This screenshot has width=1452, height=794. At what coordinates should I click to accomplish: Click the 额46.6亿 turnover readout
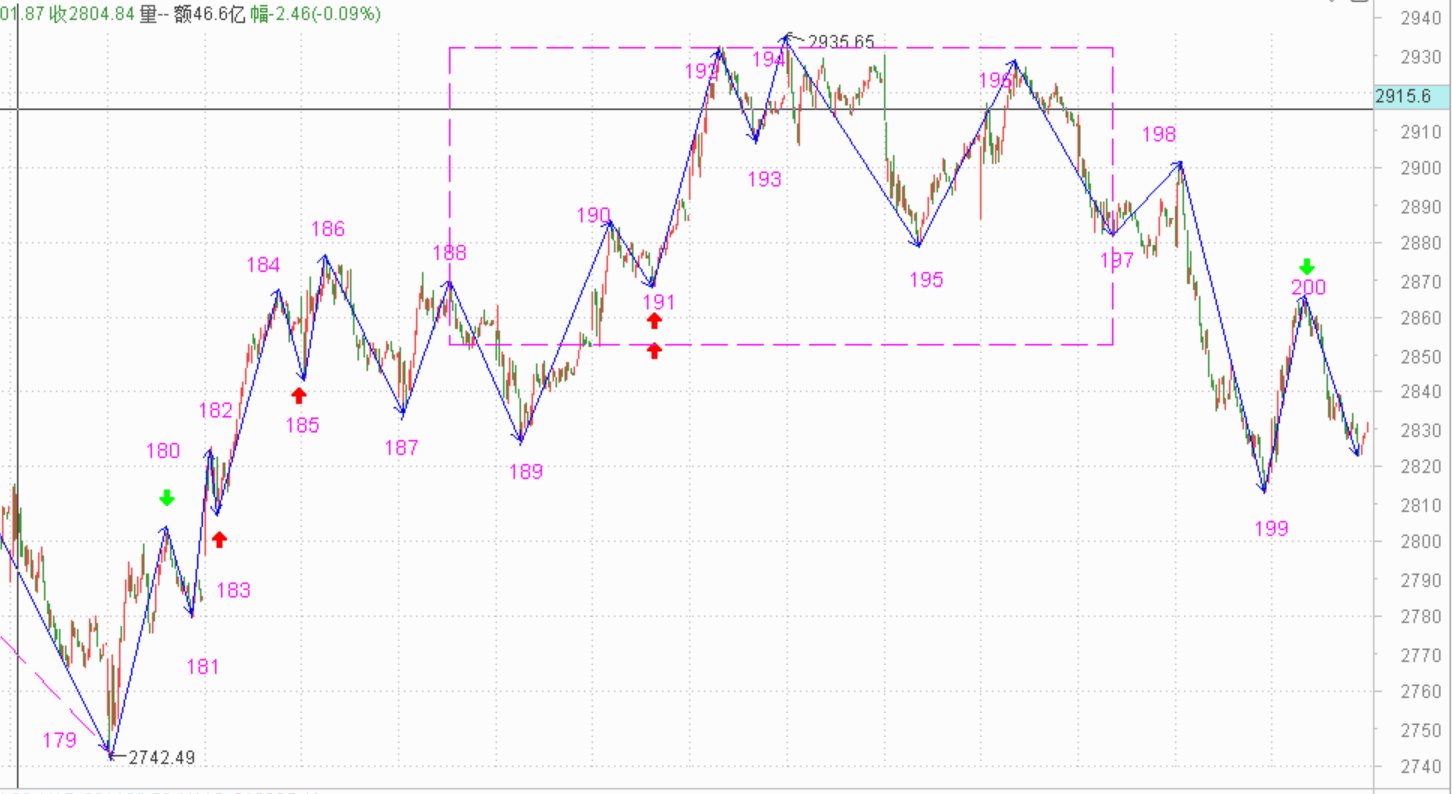[x=208, y=14]
